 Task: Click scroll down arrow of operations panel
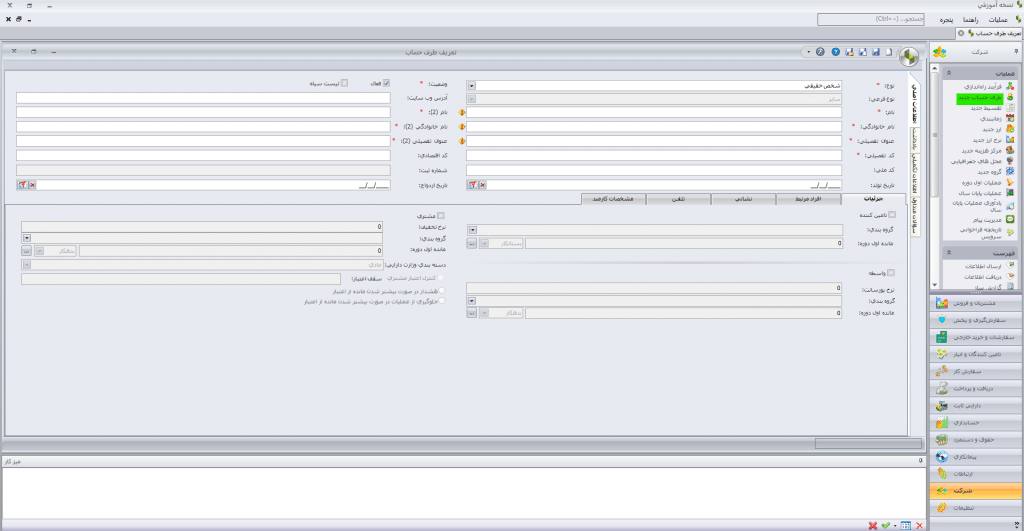[x=935, y=285]
